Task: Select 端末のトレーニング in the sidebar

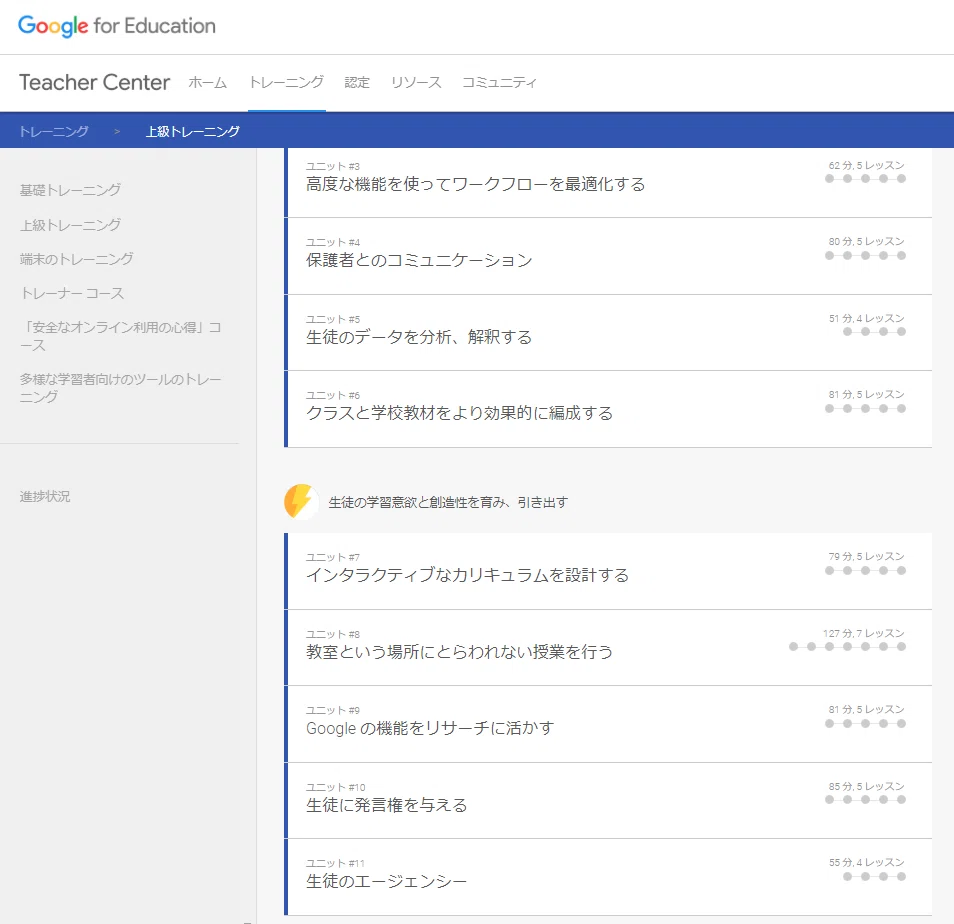Action: [76, 259]
